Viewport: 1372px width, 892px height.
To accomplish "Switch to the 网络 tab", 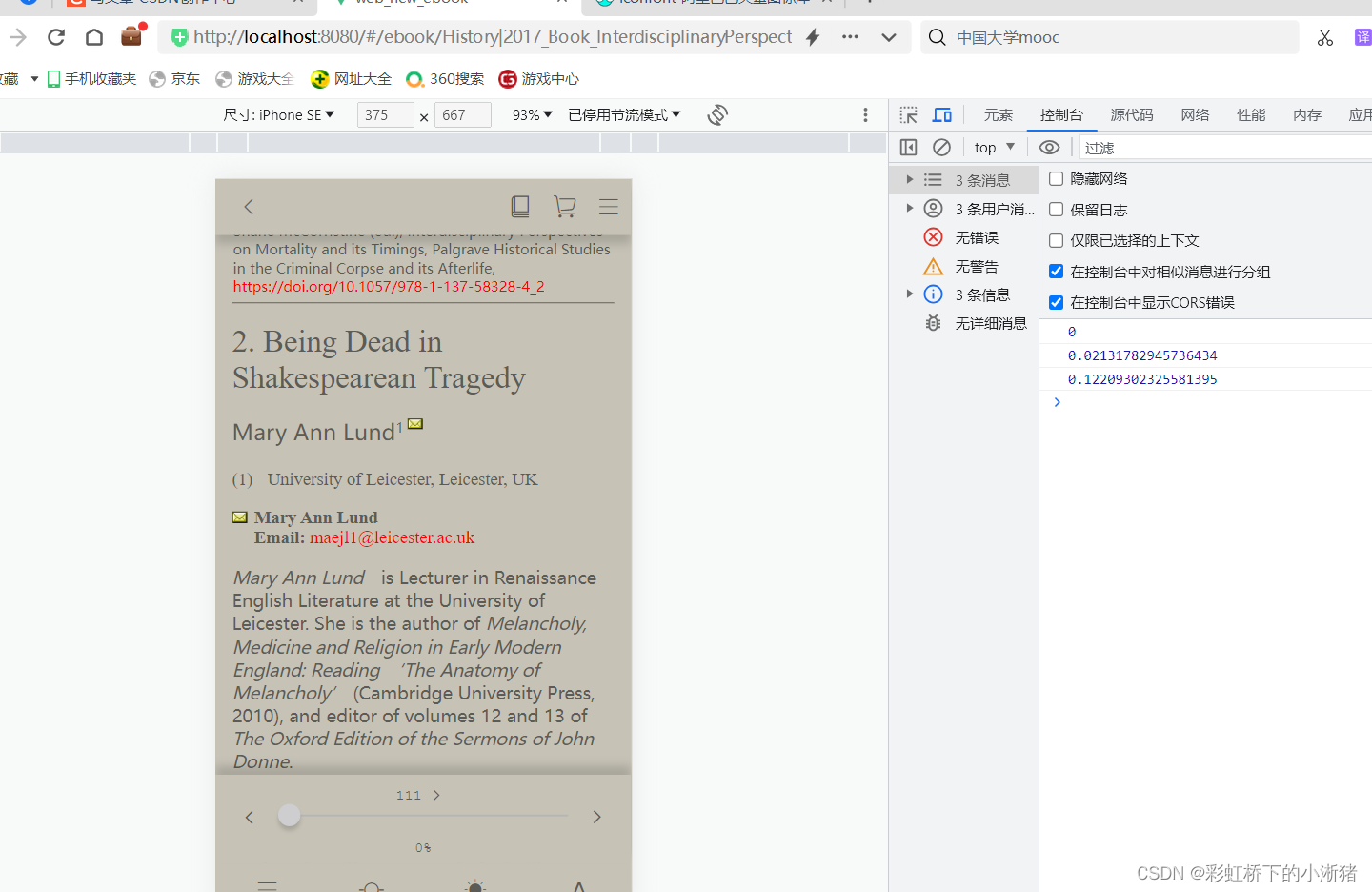I will [x=1195, y=114].
